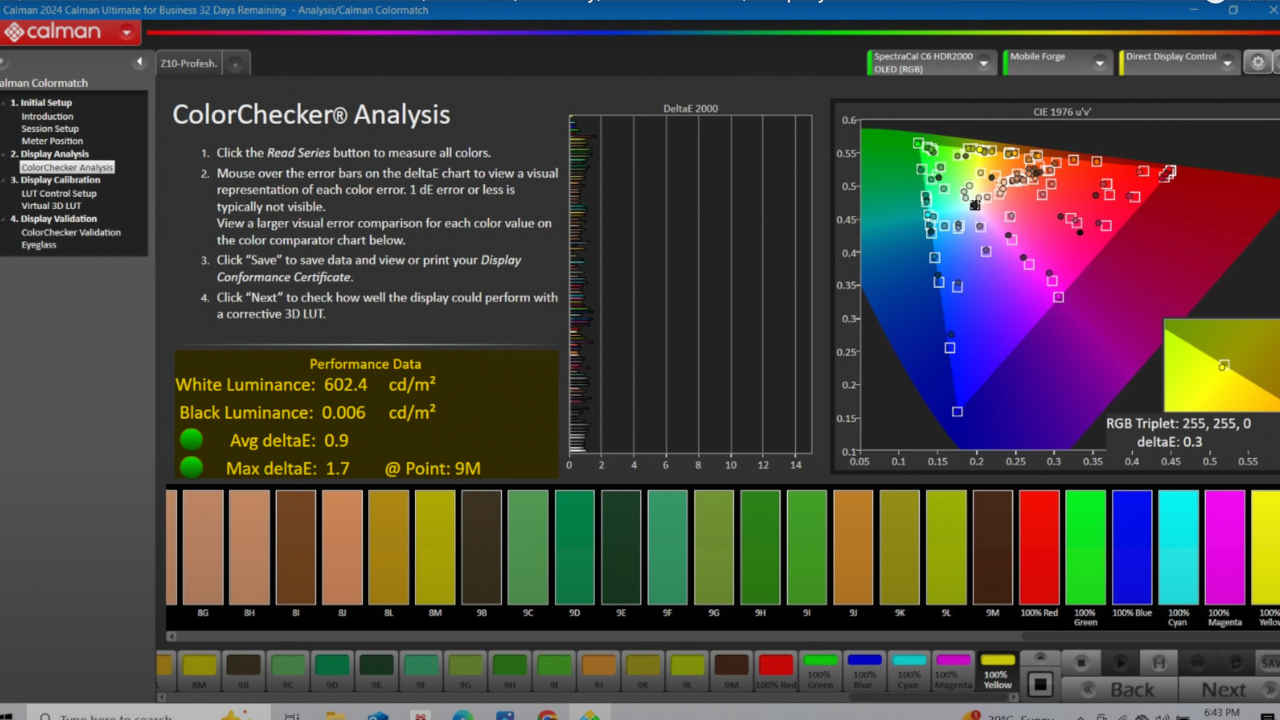This screenshot has height=720, width=1280.
Task: Select 100% Green pattern button in strip
Action: (x=820, y=672)
